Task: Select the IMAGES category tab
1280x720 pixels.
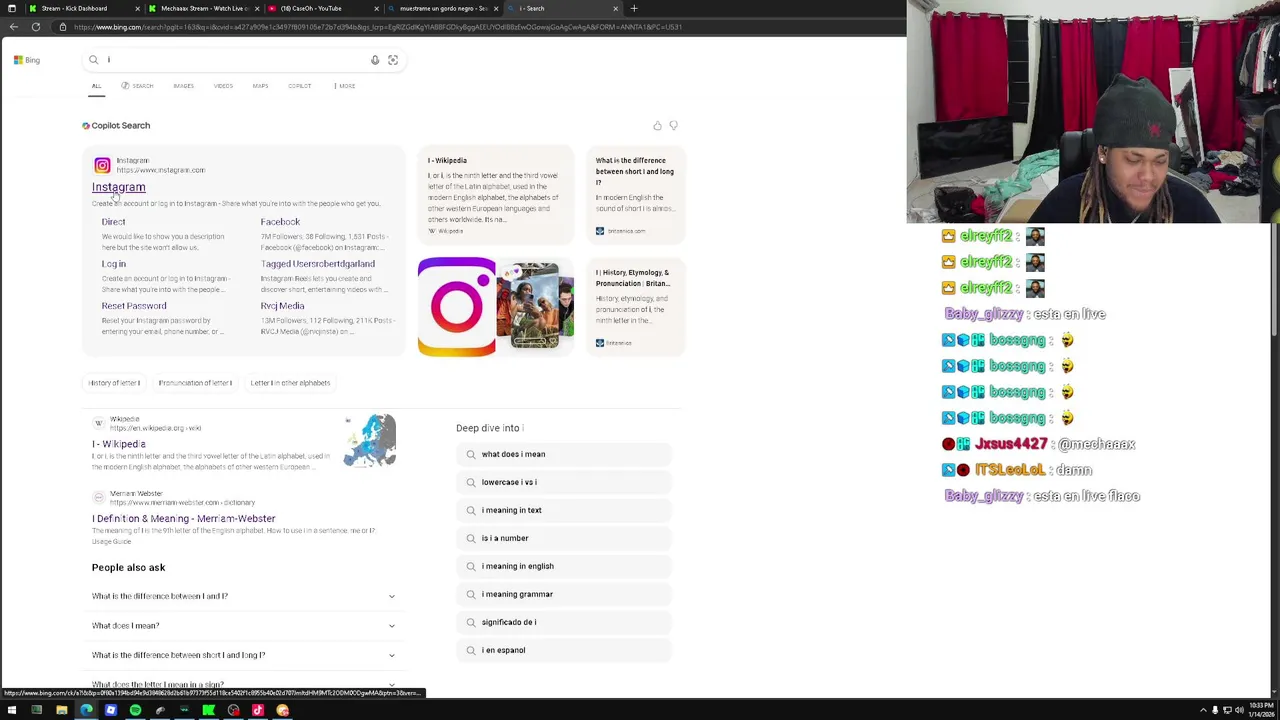Action: point(183,86)
